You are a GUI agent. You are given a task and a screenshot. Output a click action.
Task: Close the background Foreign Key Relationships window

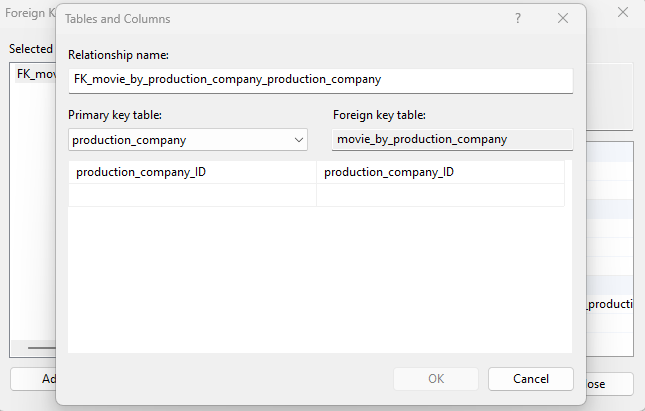(623, 13)
